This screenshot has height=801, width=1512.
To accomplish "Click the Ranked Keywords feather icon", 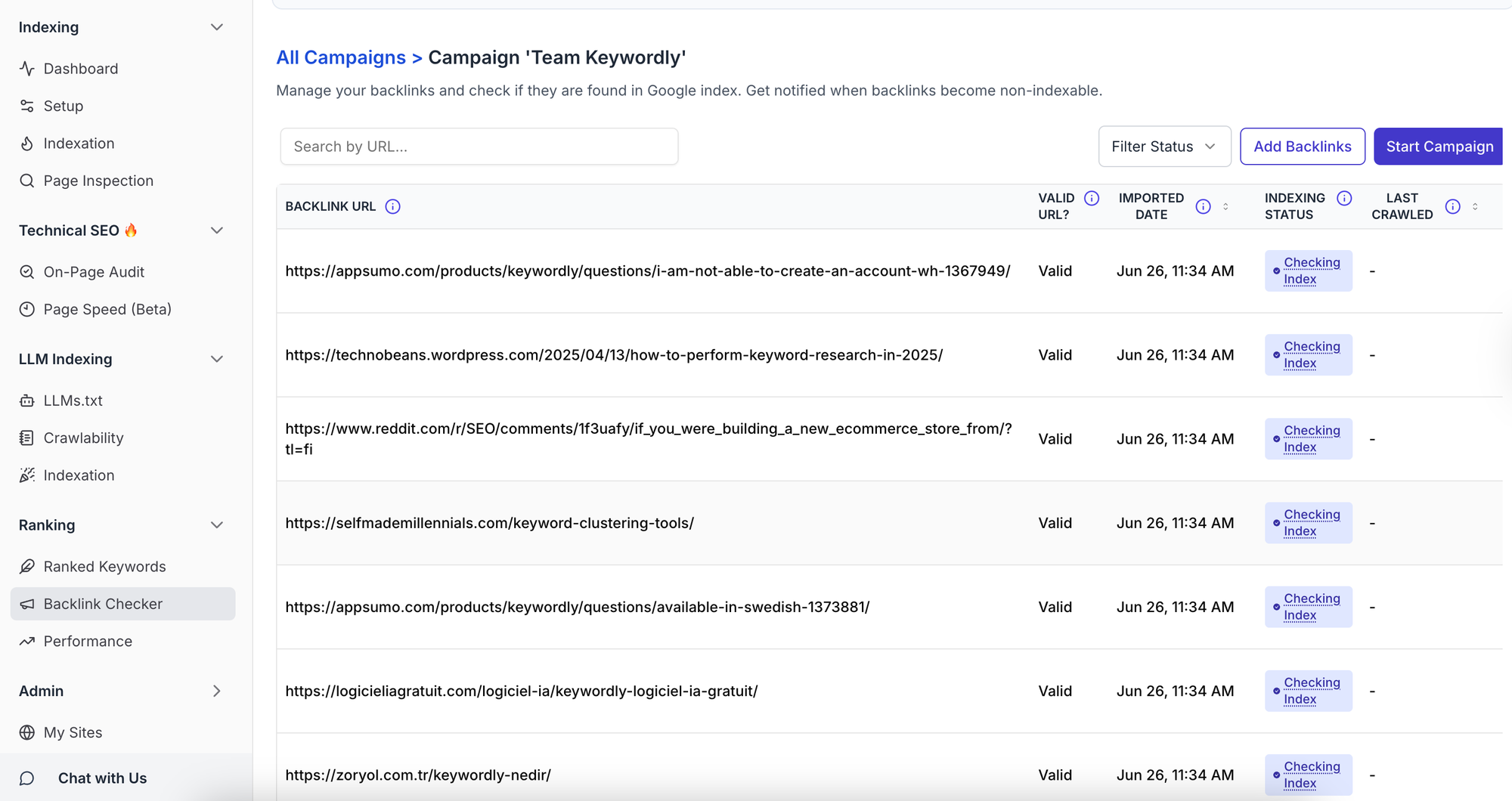I will 27,567.
